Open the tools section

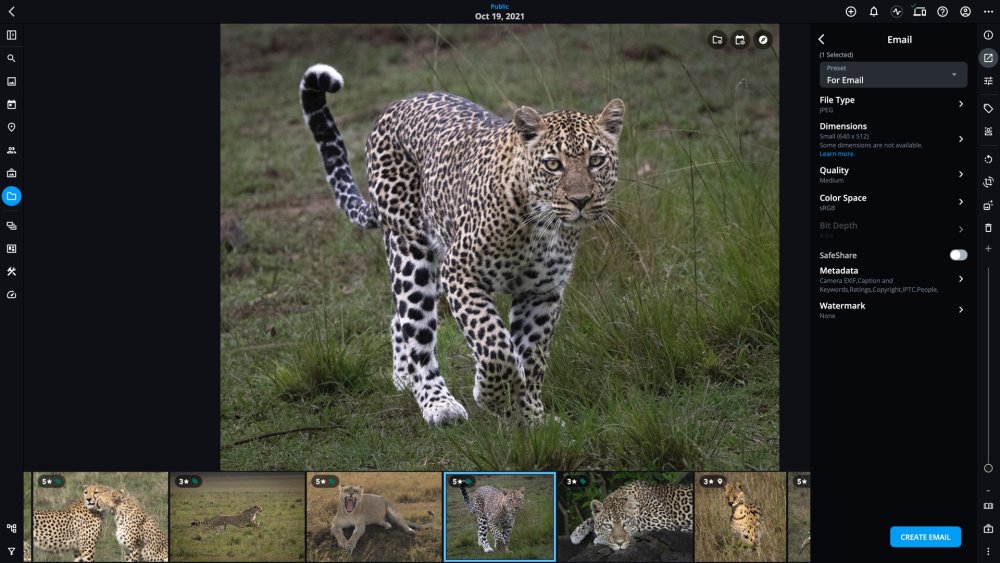point(11,272)
